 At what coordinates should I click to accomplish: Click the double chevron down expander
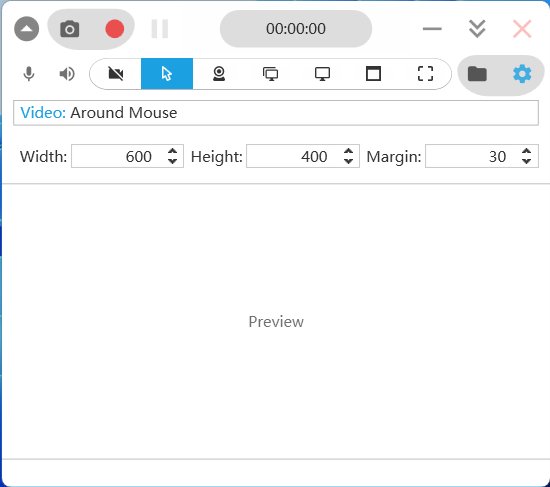point(477,29)
